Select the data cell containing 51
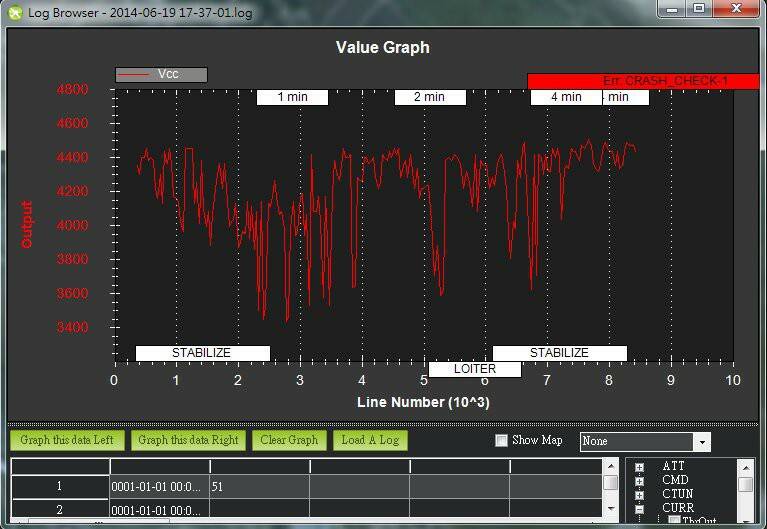Screen dimensions: 767x529 click(258, 486)
